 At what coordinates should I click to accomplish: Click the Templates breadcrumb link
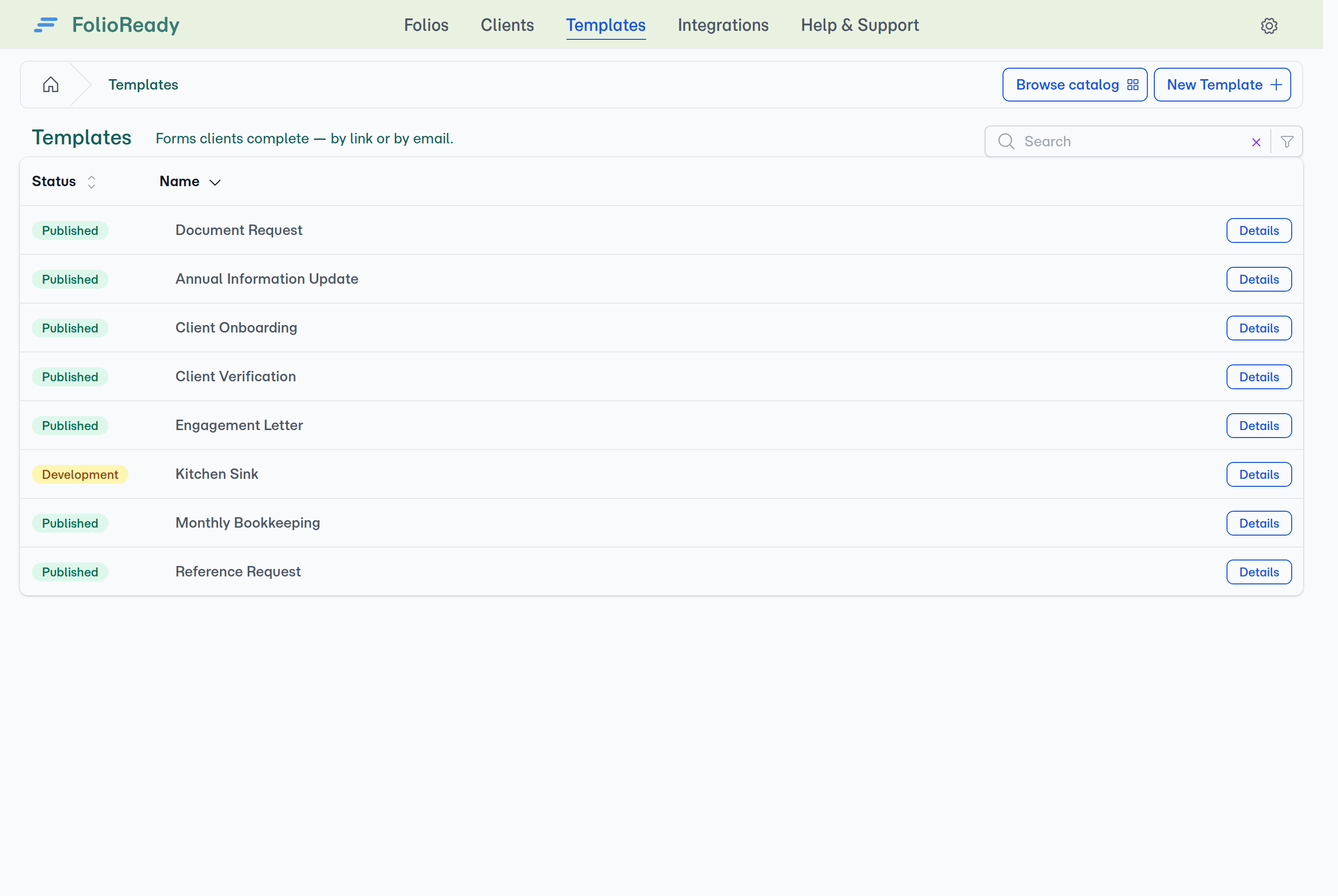tap(143, 85)
